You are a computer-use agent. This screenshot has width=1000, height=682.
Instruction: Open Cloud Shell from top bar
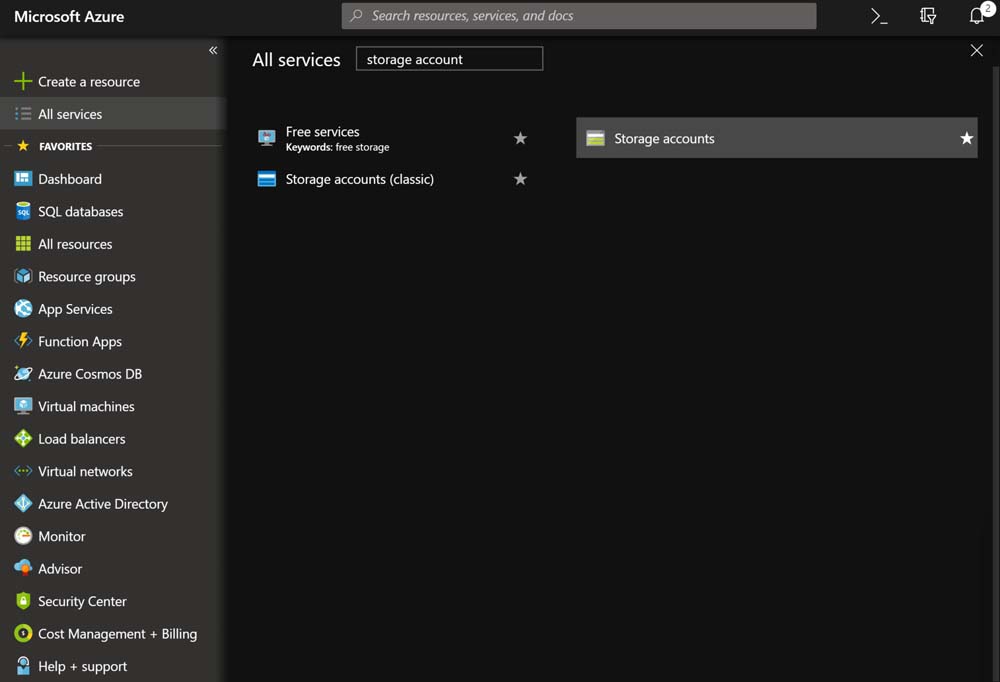pos(879,16)
